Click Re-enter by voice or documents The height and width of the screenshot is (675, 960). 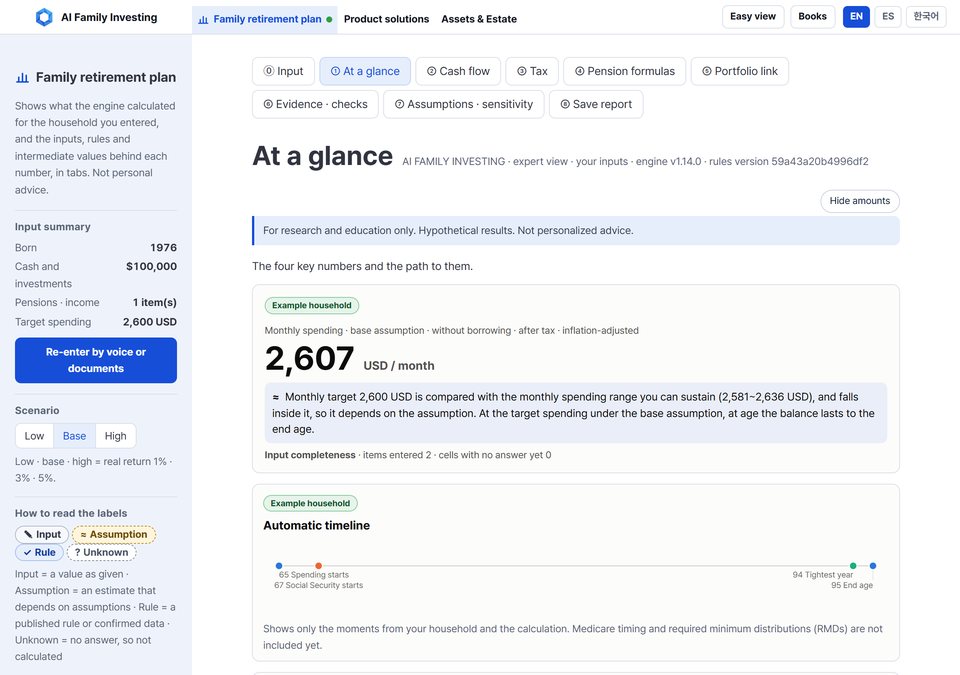click(x=96, y=360)
